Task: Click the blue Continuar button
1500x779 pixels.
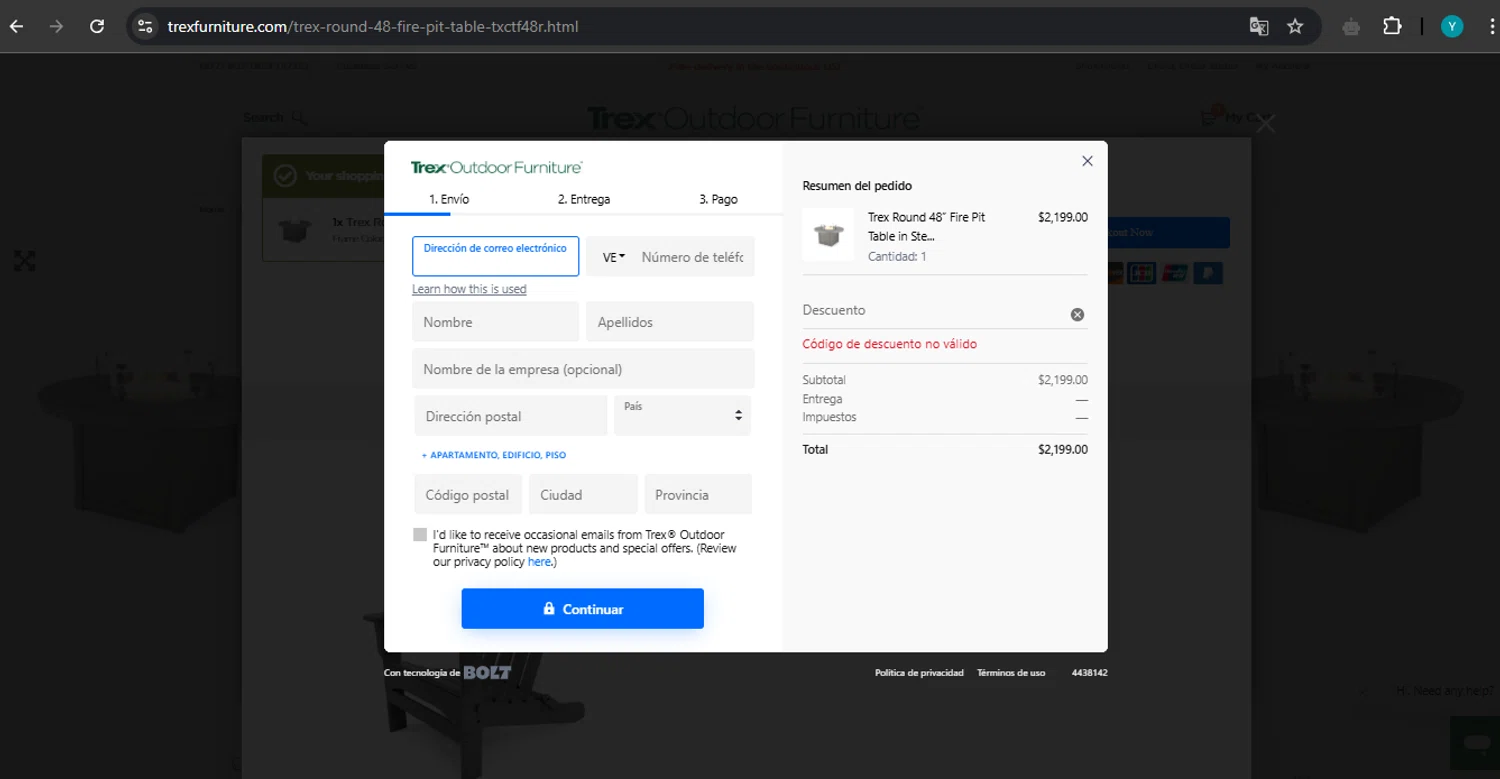Action: [x=583, y=609]
